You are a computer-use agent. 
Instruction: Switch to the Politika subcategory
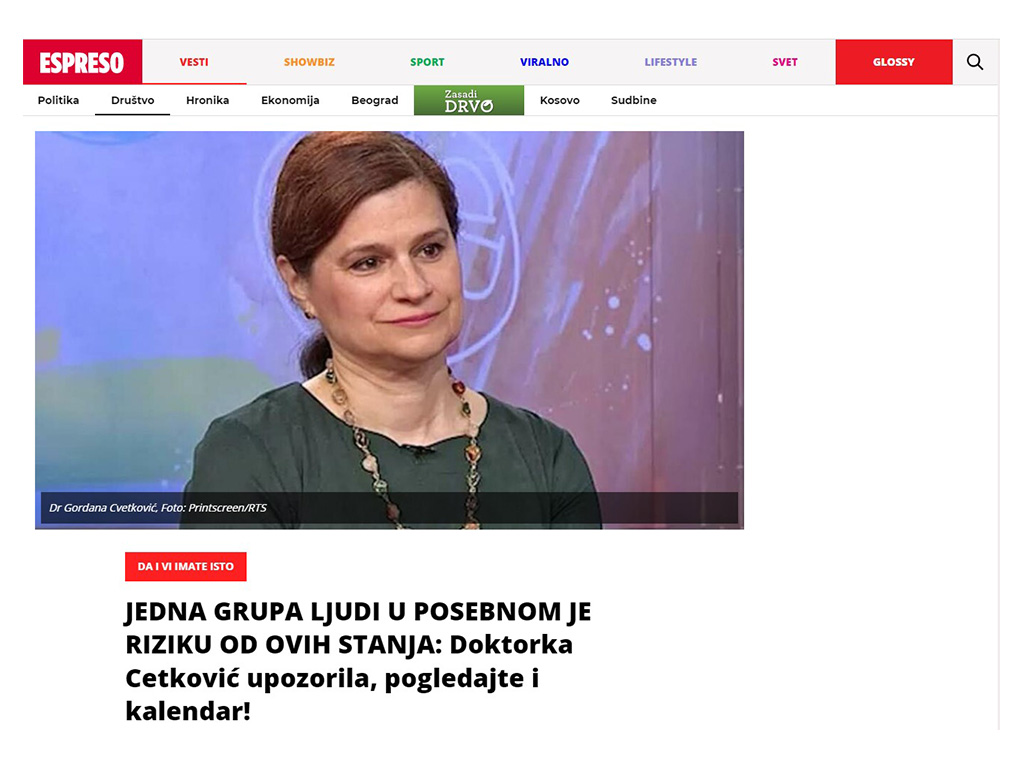[58, 100]
